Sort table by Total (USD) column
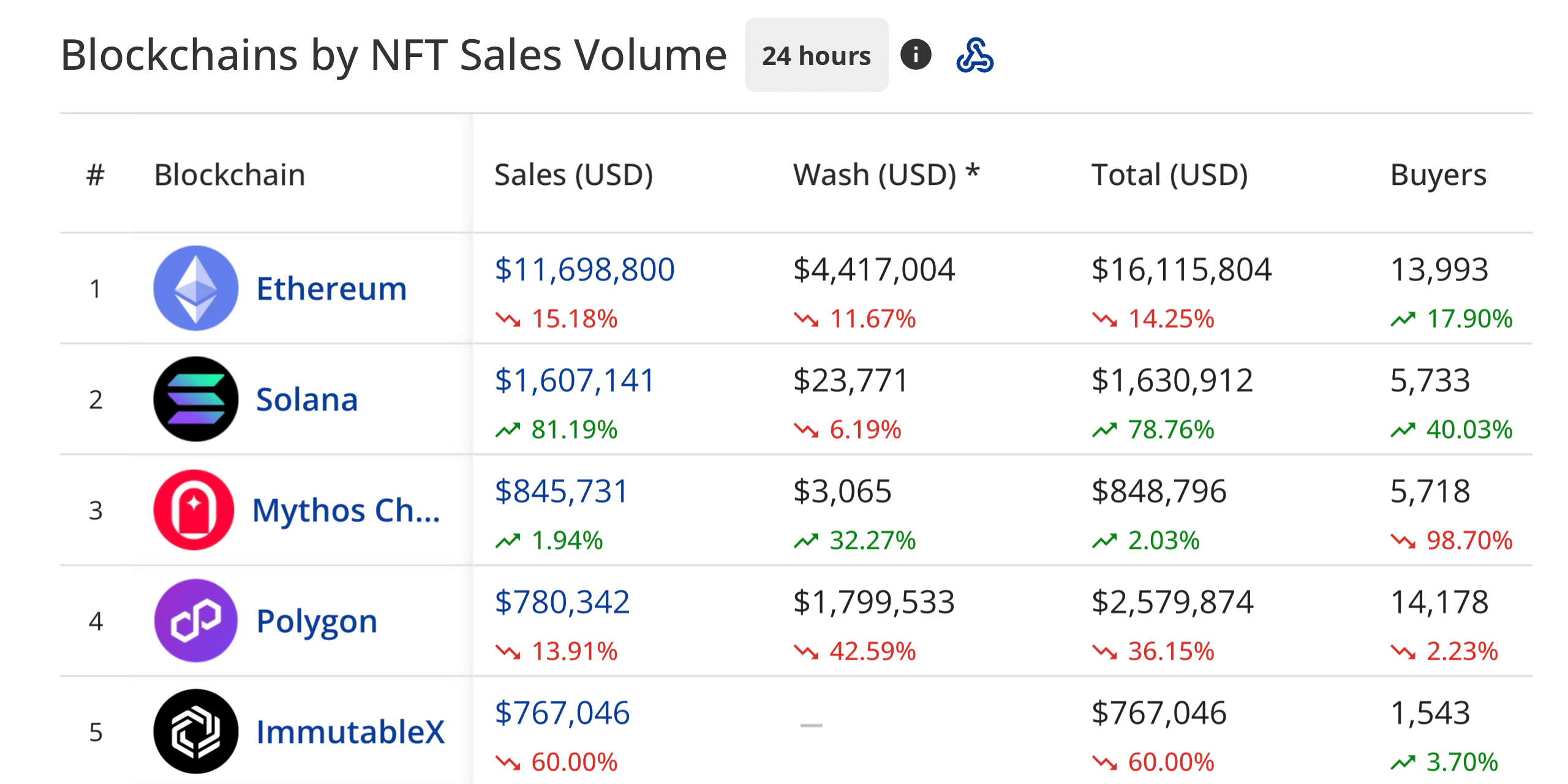Screen dimensions: 1568x784 tap(1169, 175)
